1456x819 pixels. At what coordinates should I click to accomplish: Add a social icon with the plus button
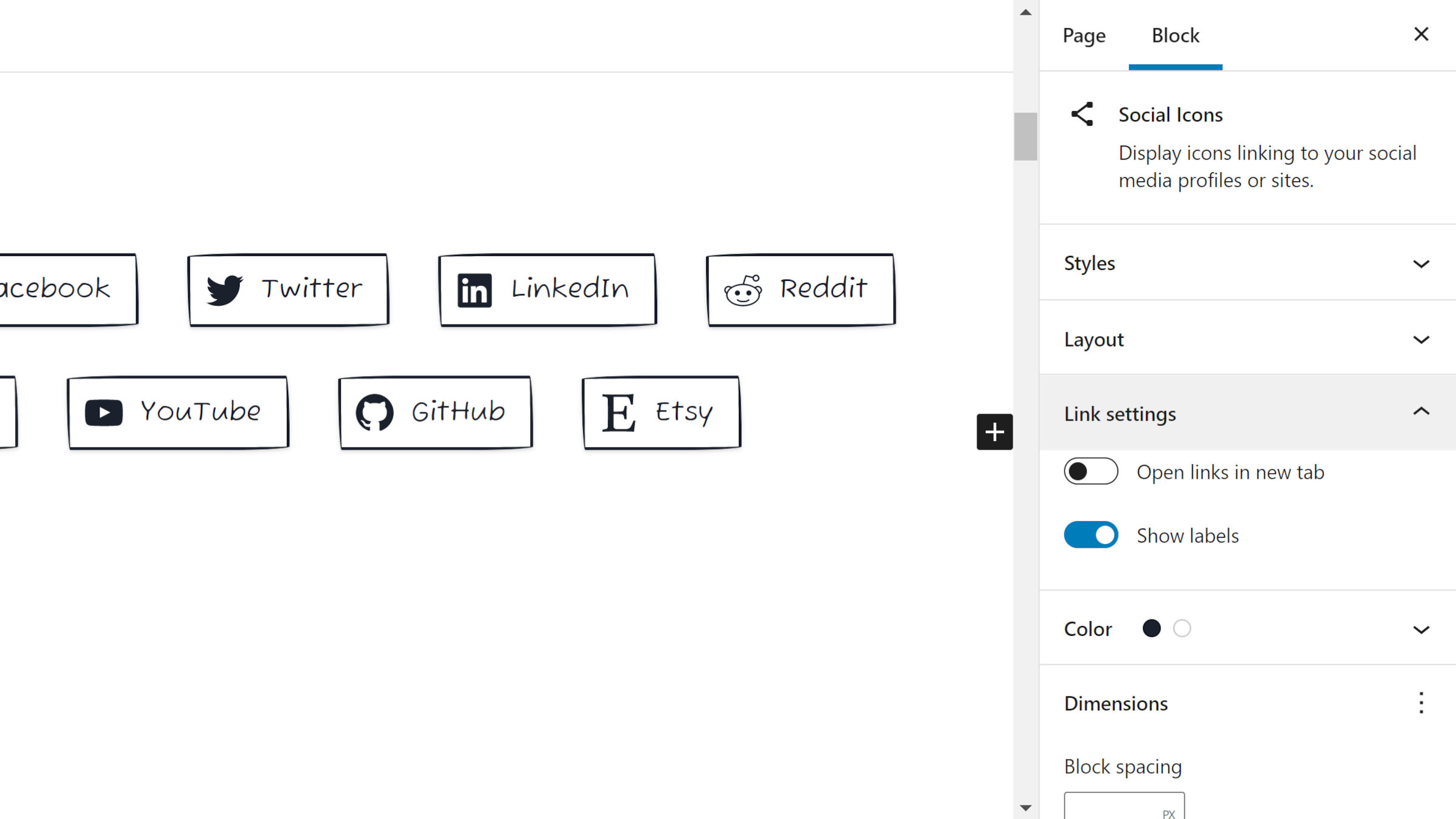(x=994, y=432)
